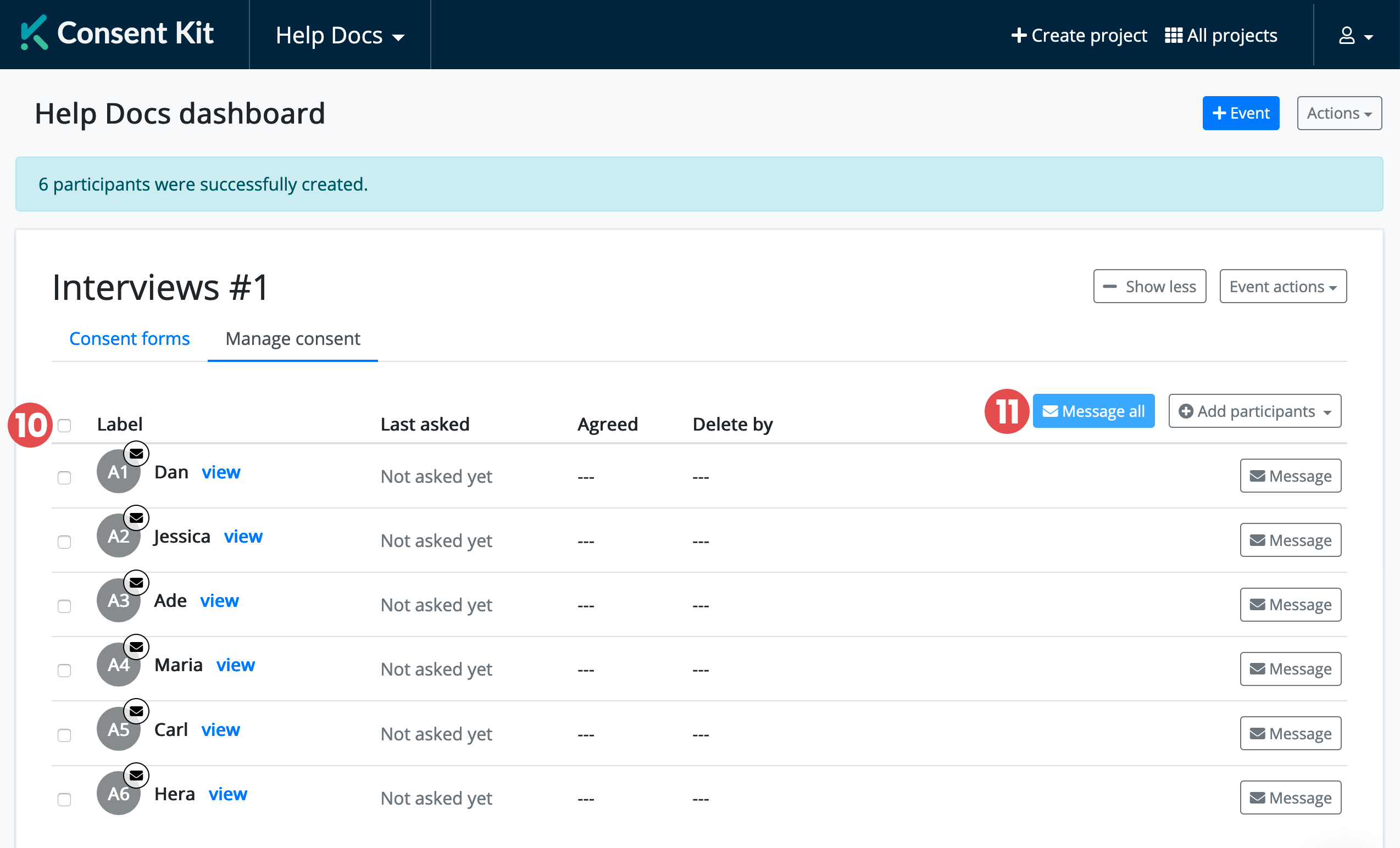The width and height of the screenshot is (1400, 848).
Task: Expand the Help Docs dropdown menu
Action: pyautogui.click(x=340, y=36)
